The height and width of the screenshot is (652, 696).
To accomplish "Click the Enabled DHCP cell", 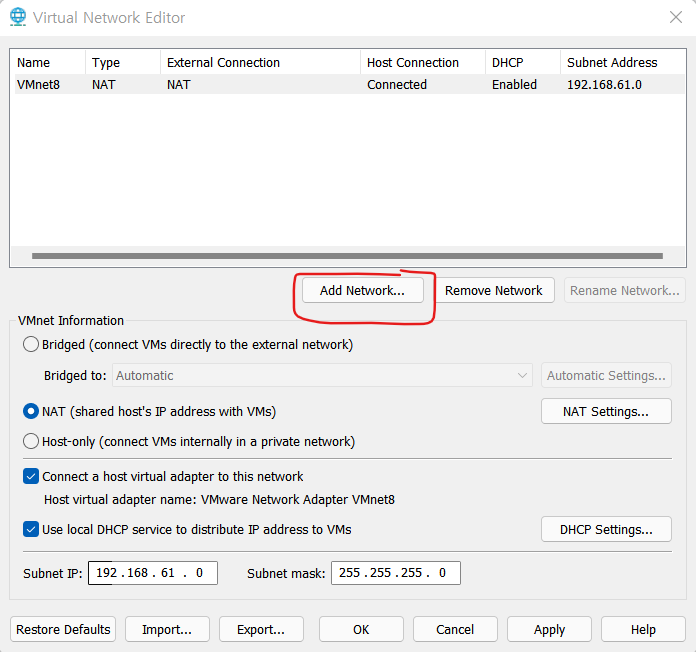I will pyautogui.click(x=514, y=84).
